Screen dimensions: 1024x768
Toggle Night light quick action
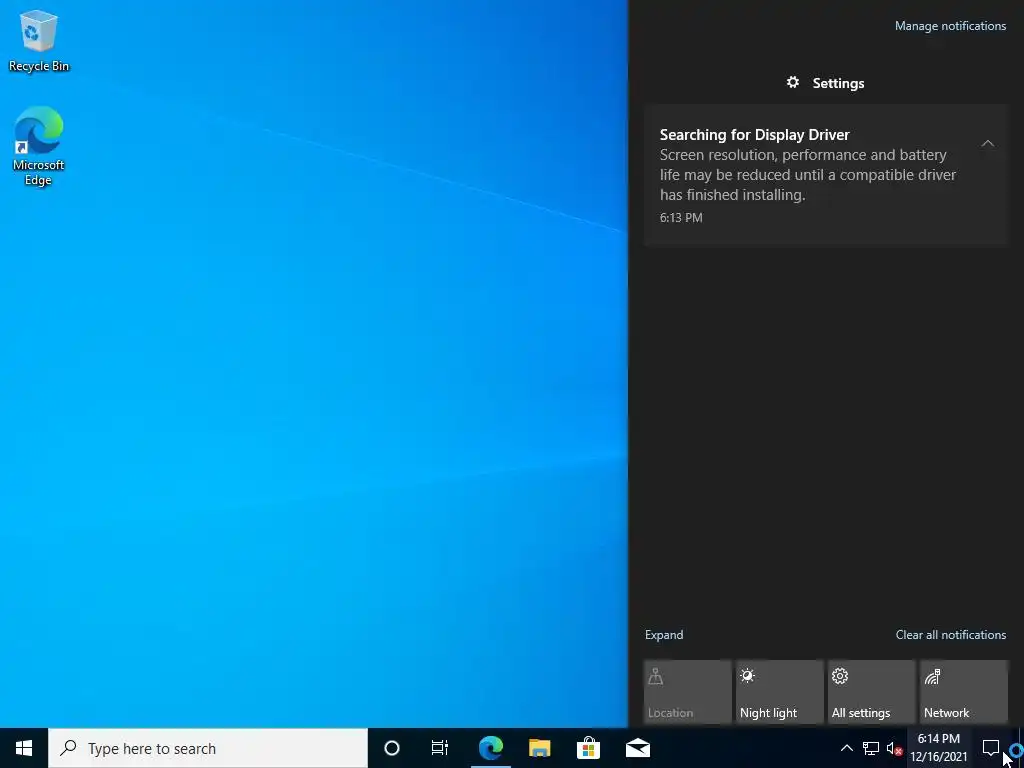780,692
